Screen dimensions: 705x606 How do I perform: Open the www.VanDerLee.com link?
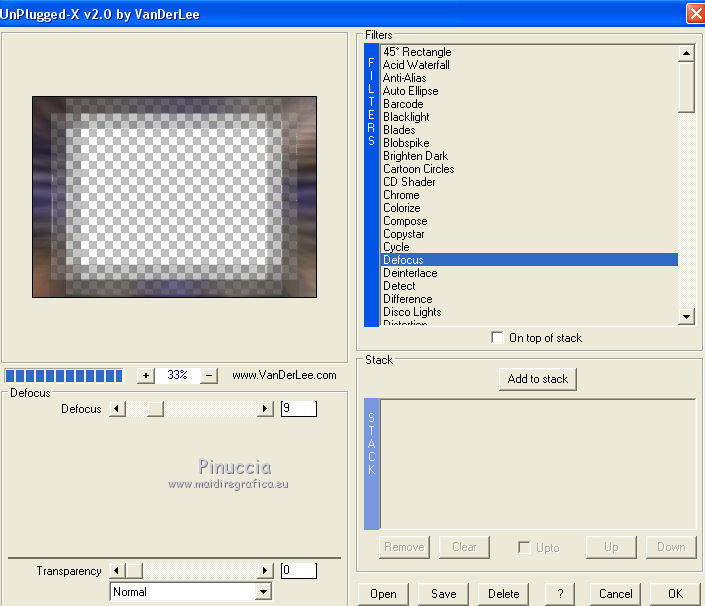[x=284, y=375]
